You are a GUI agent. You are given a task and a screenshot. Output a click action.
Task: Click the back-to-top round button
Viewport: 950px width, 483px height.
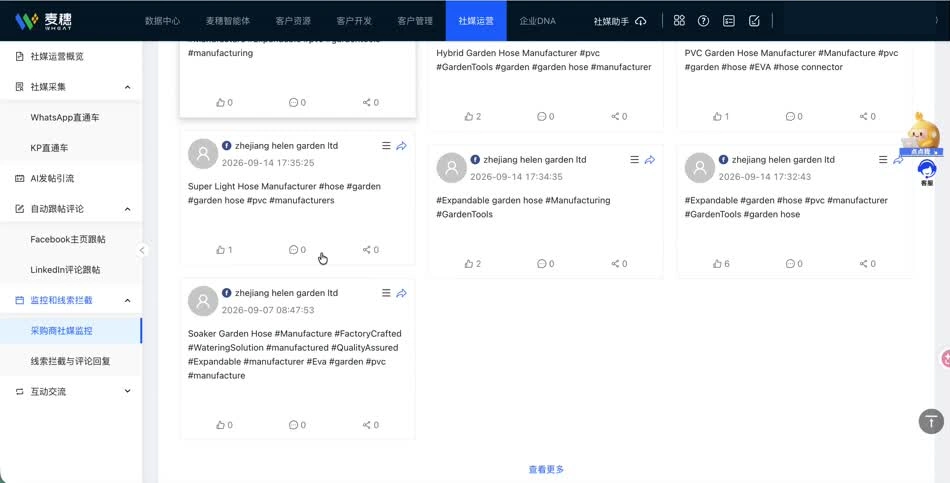[x=931, y=421]
